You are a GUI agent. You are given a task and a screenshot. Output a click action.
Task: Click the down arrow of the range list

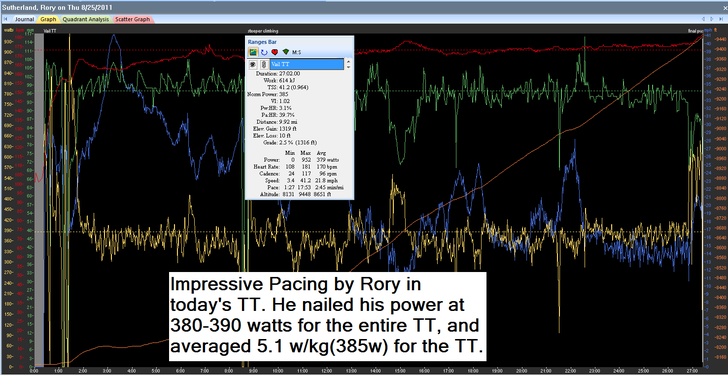coord(349,67)
